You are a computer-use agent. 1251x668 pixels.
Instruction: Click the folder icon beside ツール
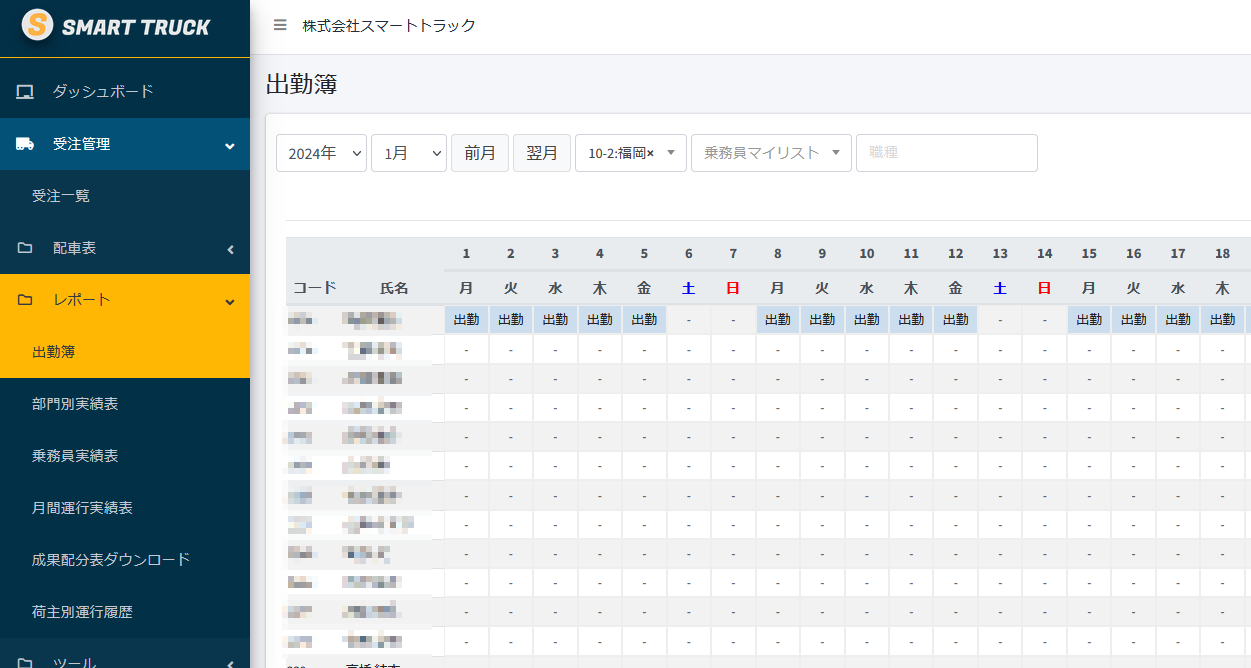(25, 662)
